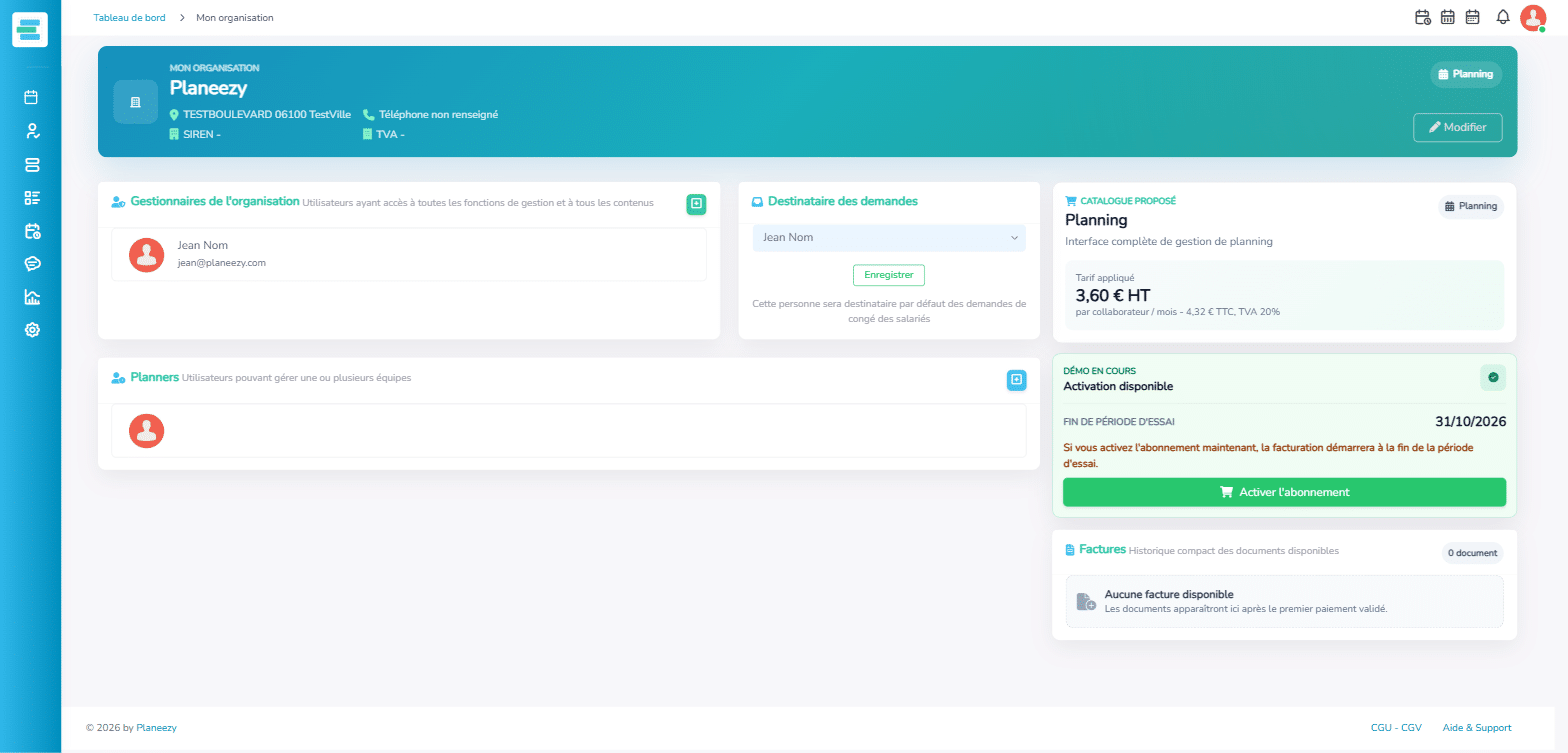This screenshot has width=1568, height=753.
Task: Click the column-view calendar icon in header
Action: 1447,17
